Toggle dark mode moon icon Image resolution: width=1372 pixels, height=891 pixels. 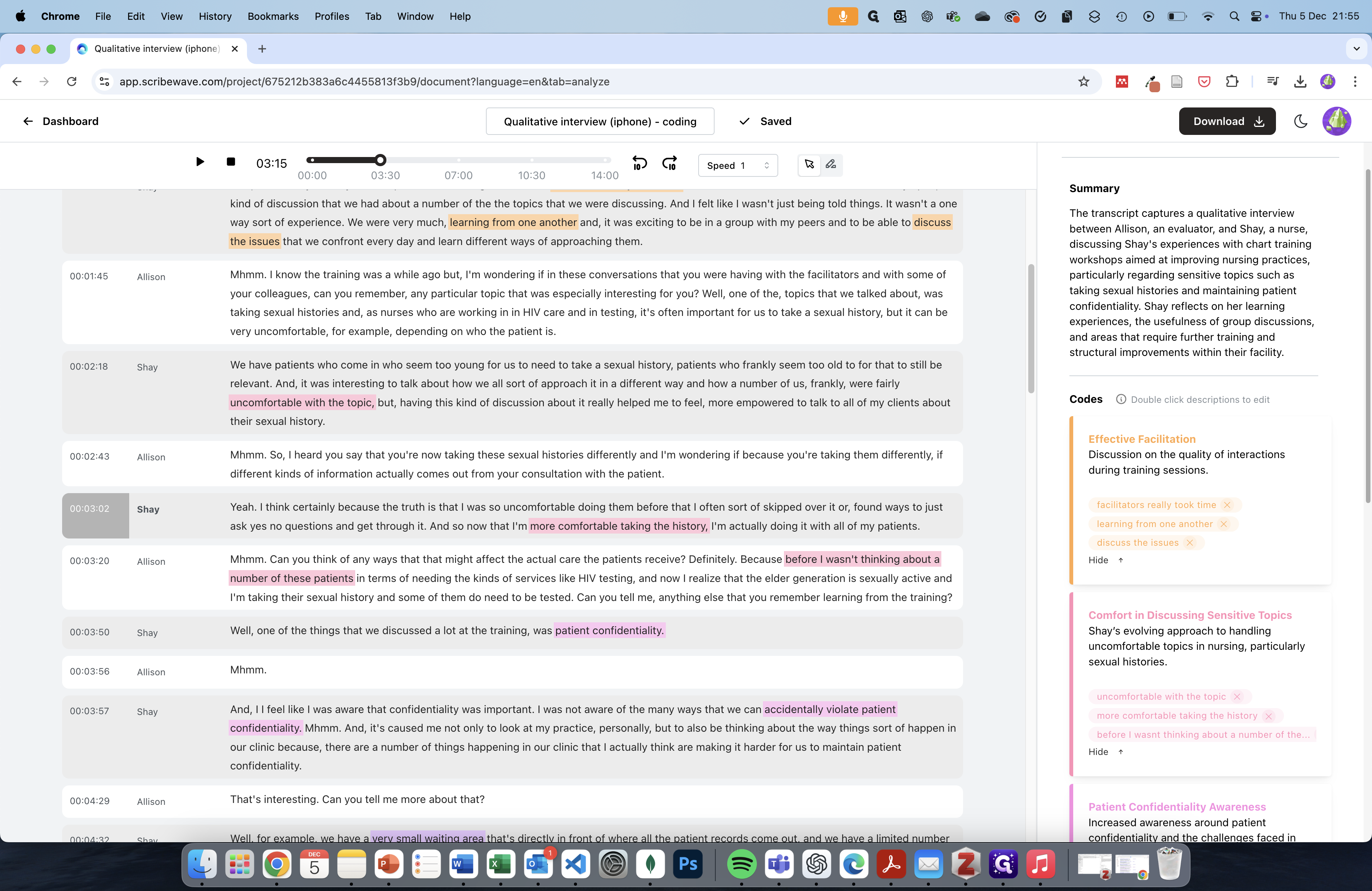pyautogui.click(x=1300, y=121)
